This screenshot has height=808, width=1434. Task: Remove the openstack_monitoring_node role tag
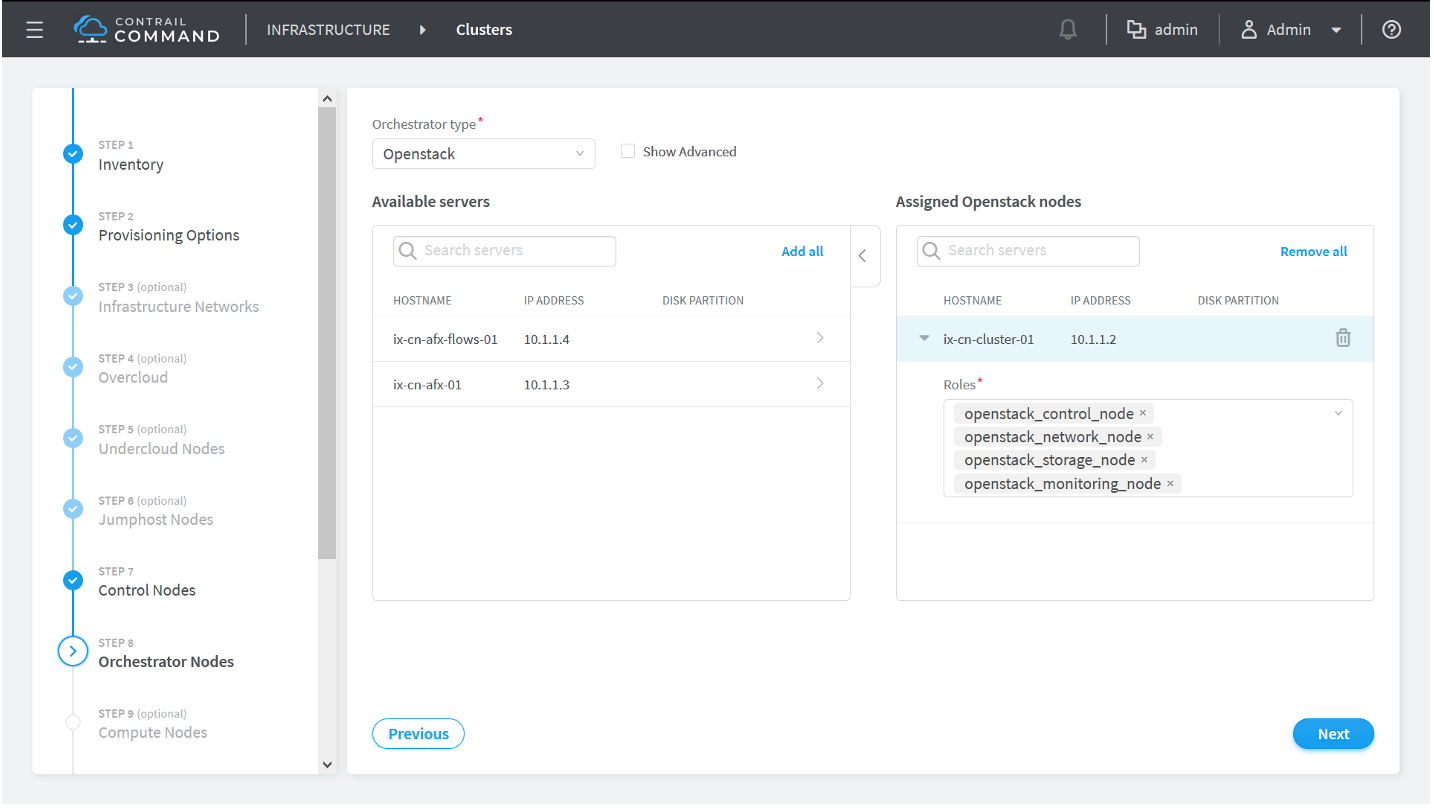(x=1170, y=484)
